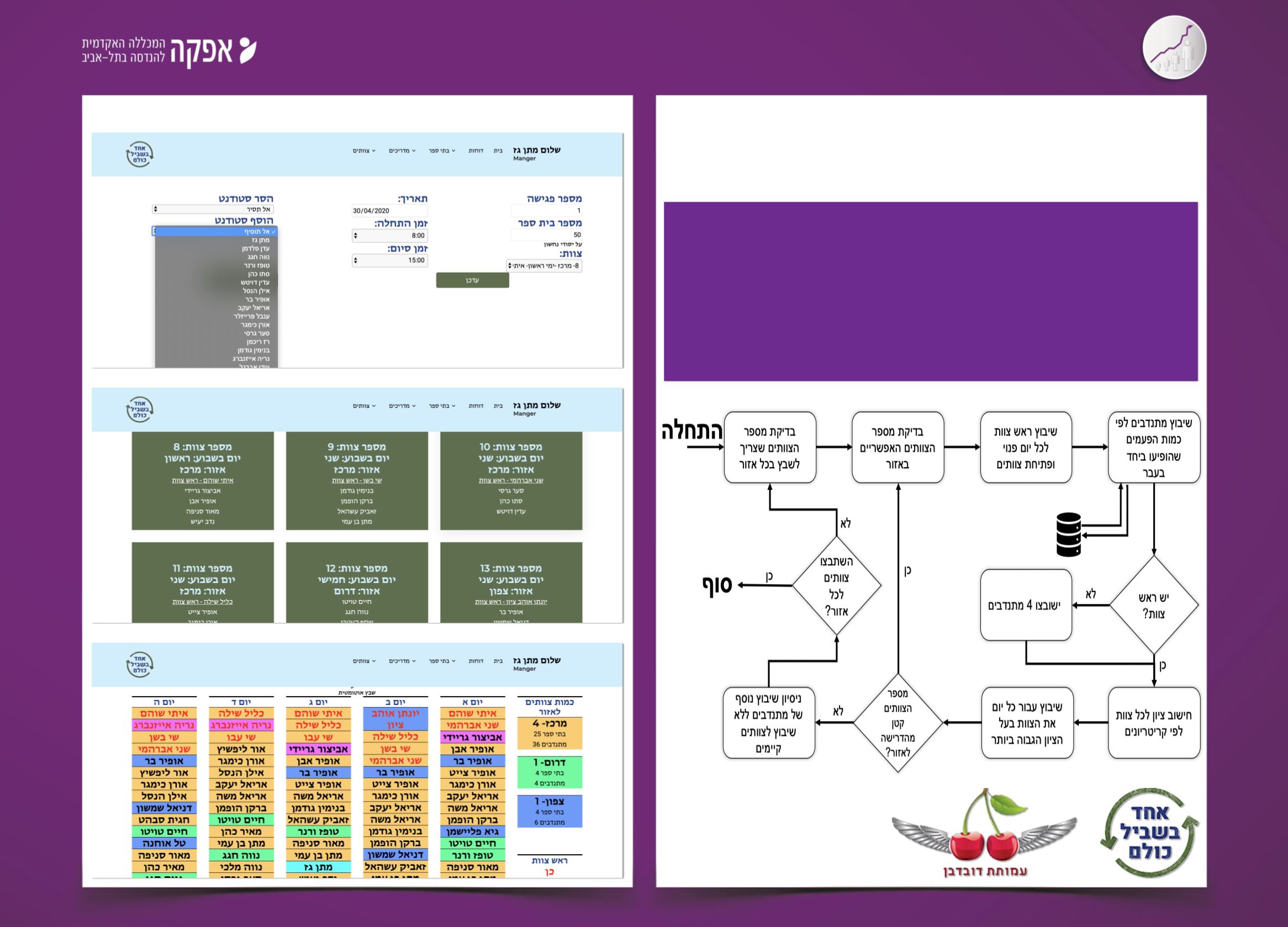Click the שלום מתן גז greeting in the meeting form navbar
Image resolution: width=1288 pixels, height=927 pixels.
click(x=537, y=150)
